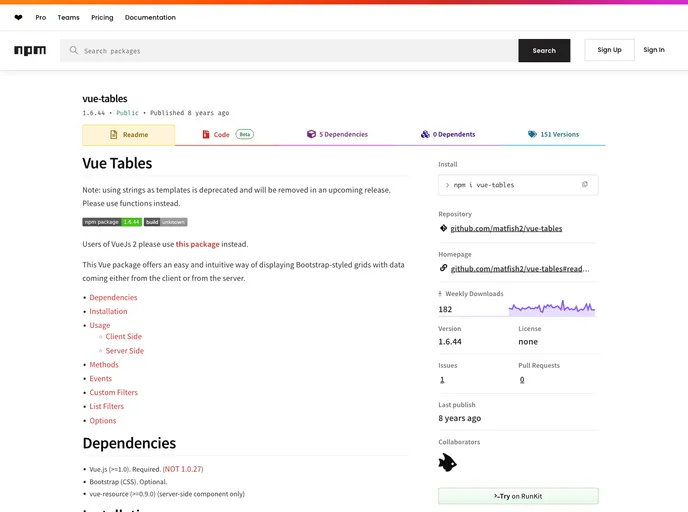Click the last publish 8 years ago text
Image resolution: width=688 pixels, height=512 pixels.
459,418
